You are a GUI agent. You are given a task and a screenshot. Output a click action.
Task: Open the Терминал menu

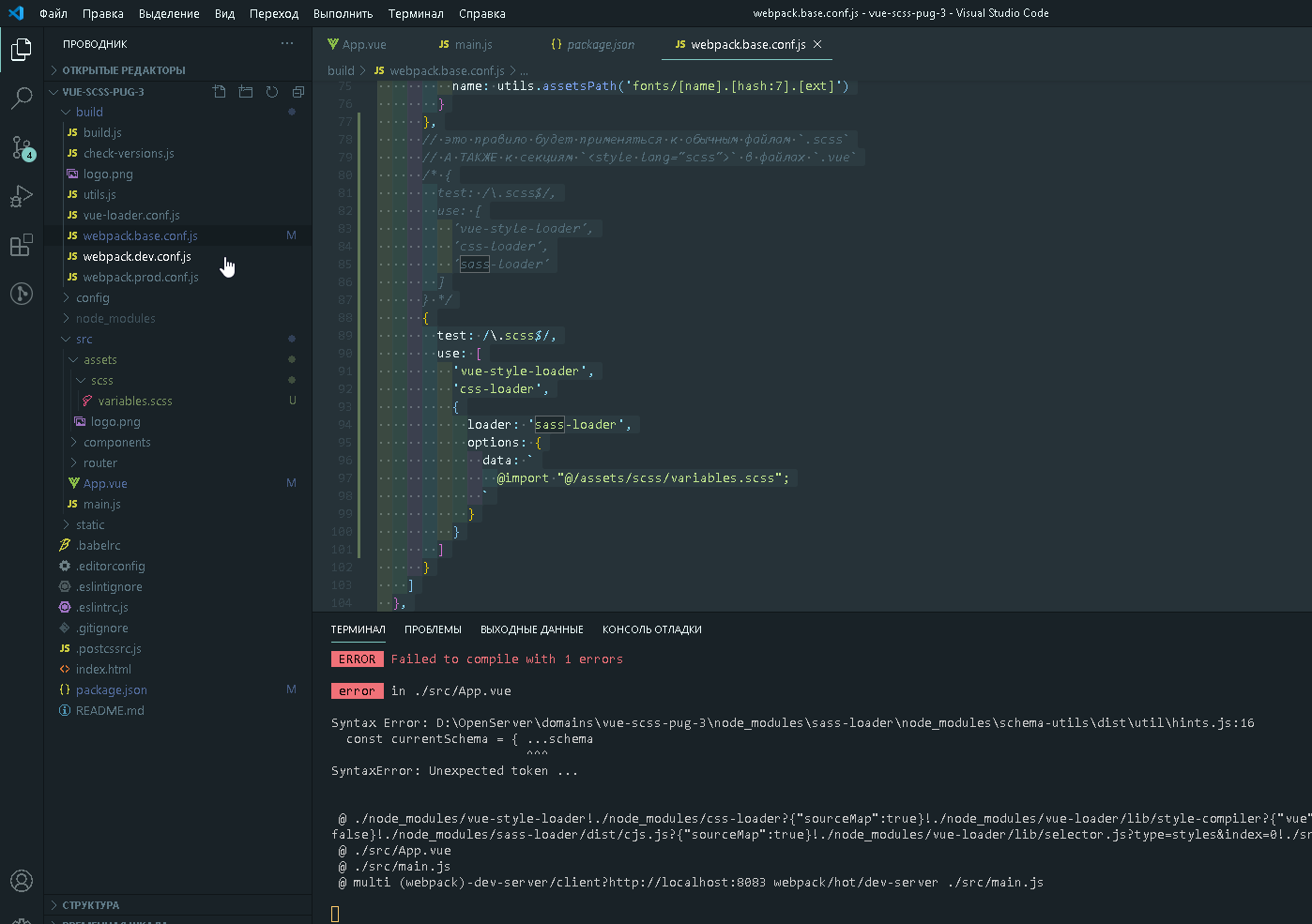[x=416, y=14]
